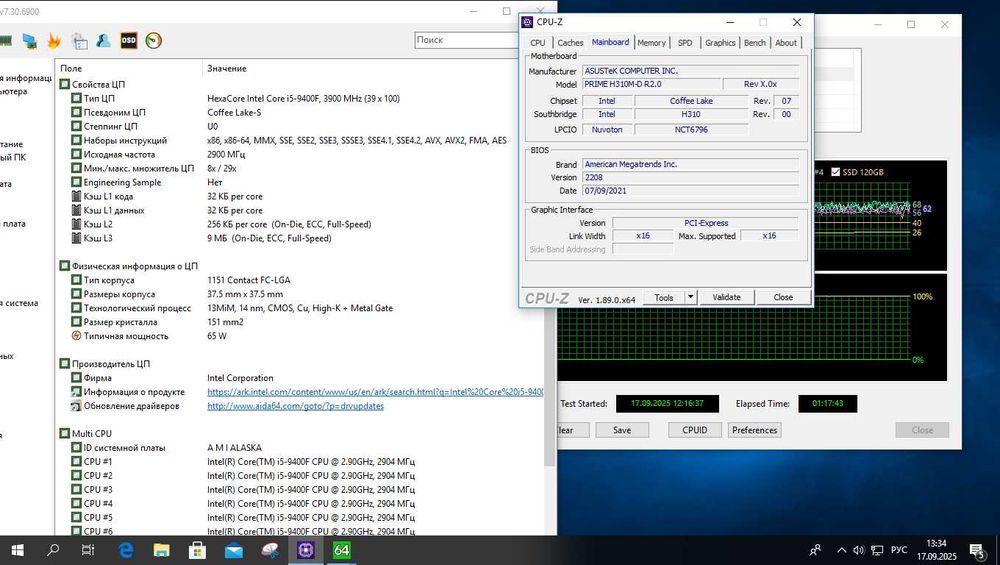This screenshot has height=565, width=1000.
Task: Click CPUID in the stability test window
Action: click(x=695, y=430)
